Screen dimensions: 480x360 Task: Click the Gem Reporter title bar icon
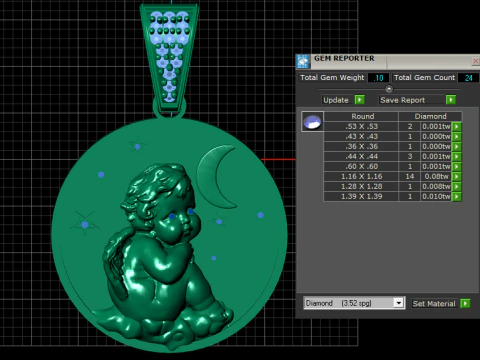[303, 62]
